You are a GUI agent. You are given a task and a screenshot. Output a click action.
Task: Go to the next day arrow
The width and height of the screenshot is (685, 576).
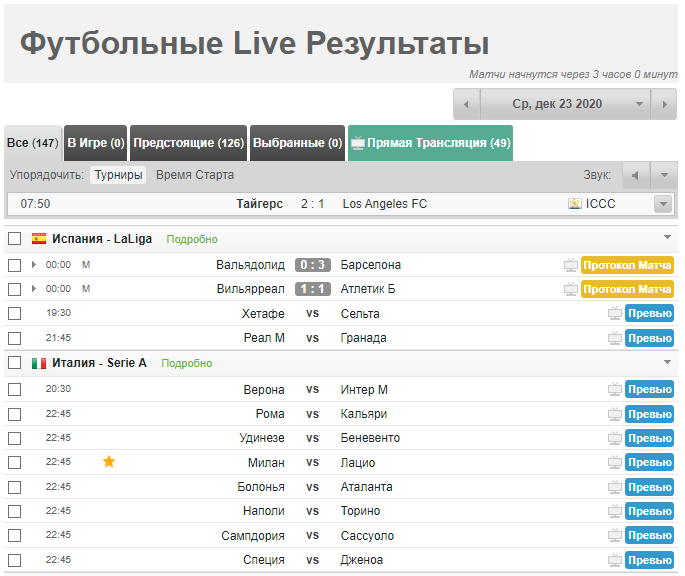click(663, 104)
